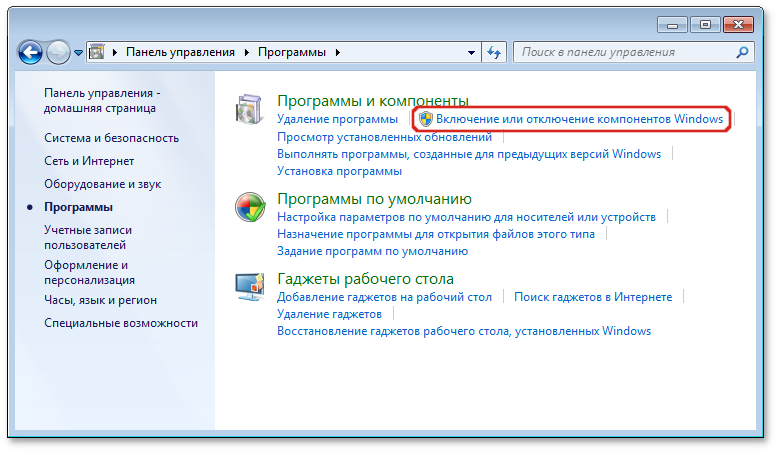Click Добавление гаджетов на рабочий стол
This screenshot has height=452, width=777.
tap(384, 297)
